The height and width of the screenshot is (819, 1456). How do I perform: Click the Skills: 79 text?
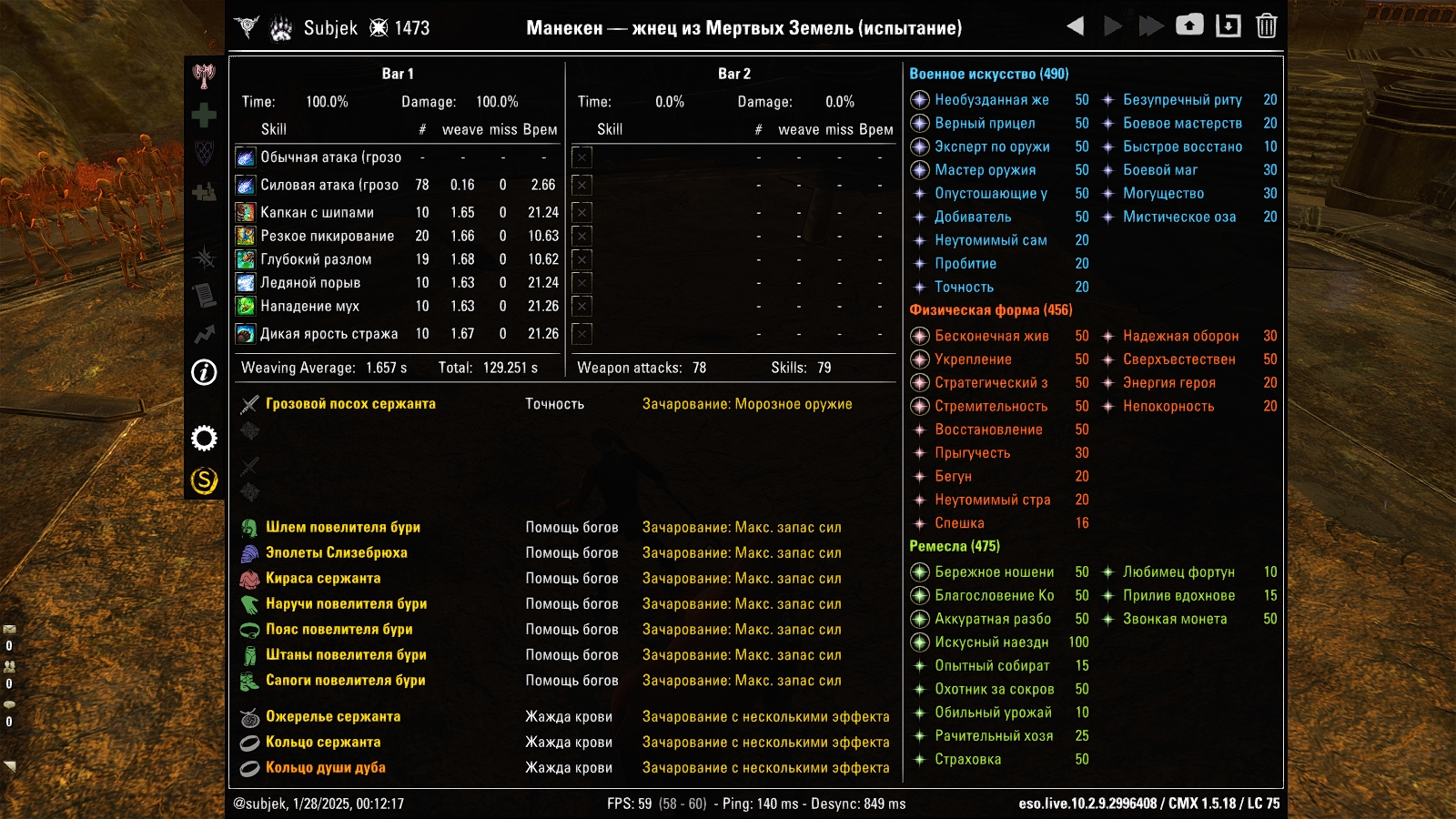[x=801, y=368]
